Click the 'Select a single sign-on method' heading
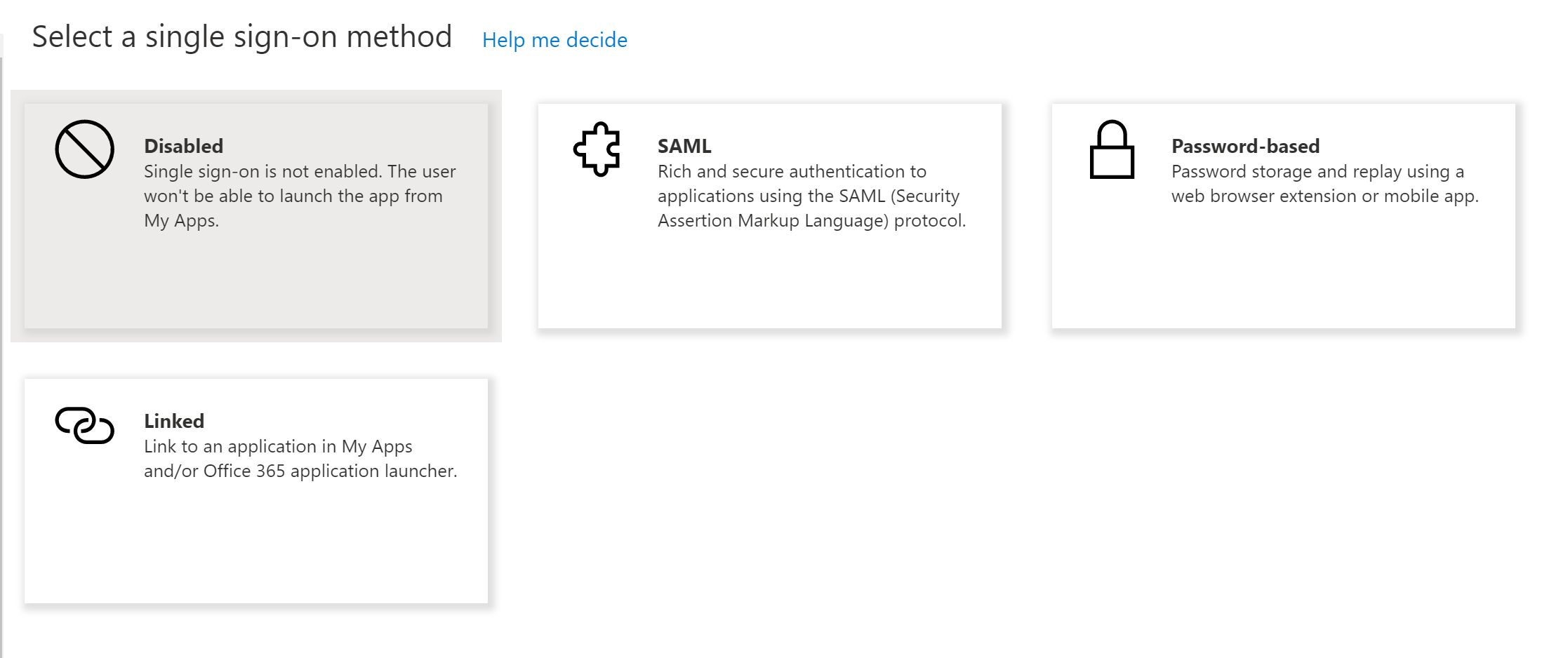This screenshot has width=1568, height=658. click(242, 36)
